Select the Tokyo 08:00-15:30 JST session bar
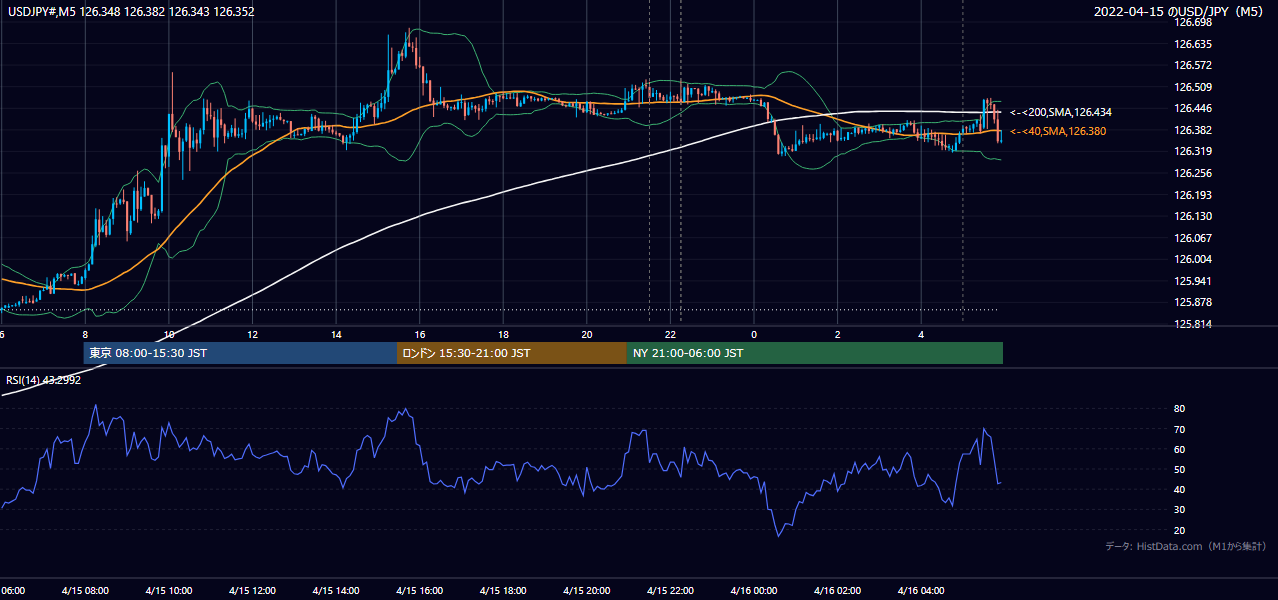Viewport: 1278px width, 600px height. click(x=240, y=353)
